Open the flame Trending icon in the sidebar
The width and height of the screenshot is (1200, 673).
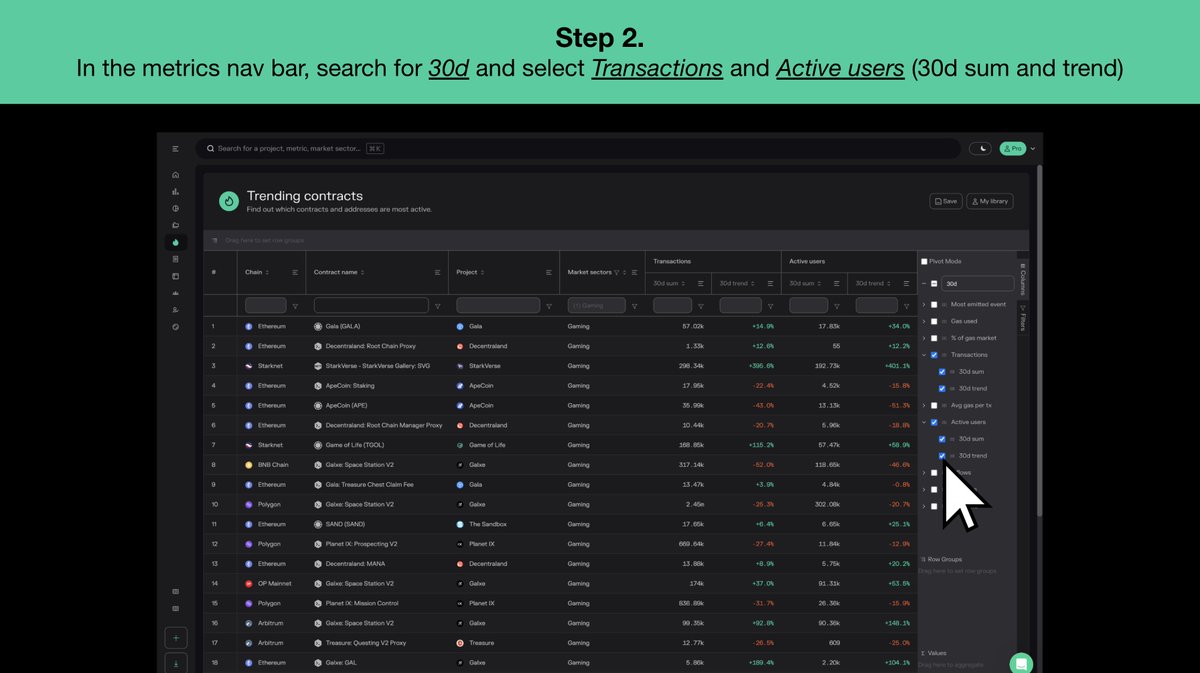click(176, 242)
